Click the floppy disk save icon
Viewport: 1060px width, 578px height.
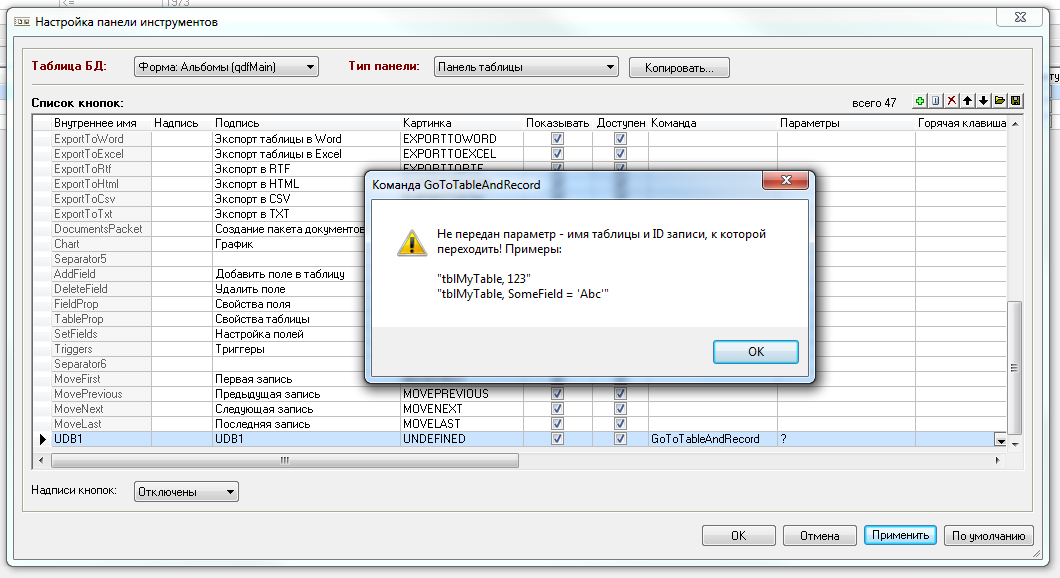(1015, 101)
